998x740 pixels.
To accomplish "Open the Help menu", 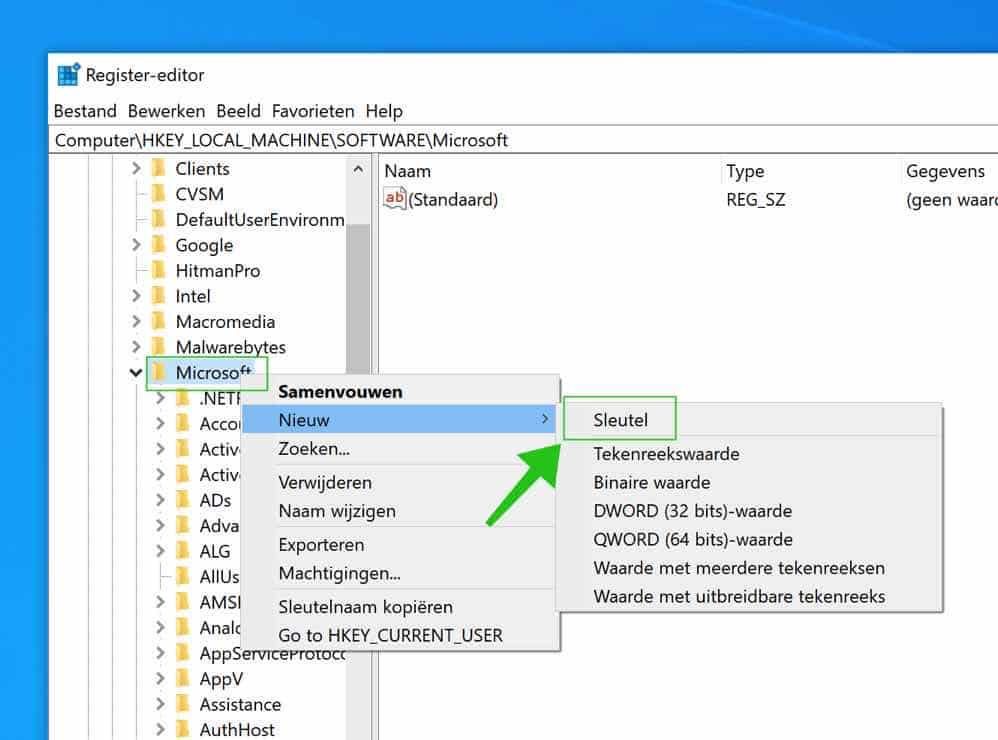I will coord(384,111).
